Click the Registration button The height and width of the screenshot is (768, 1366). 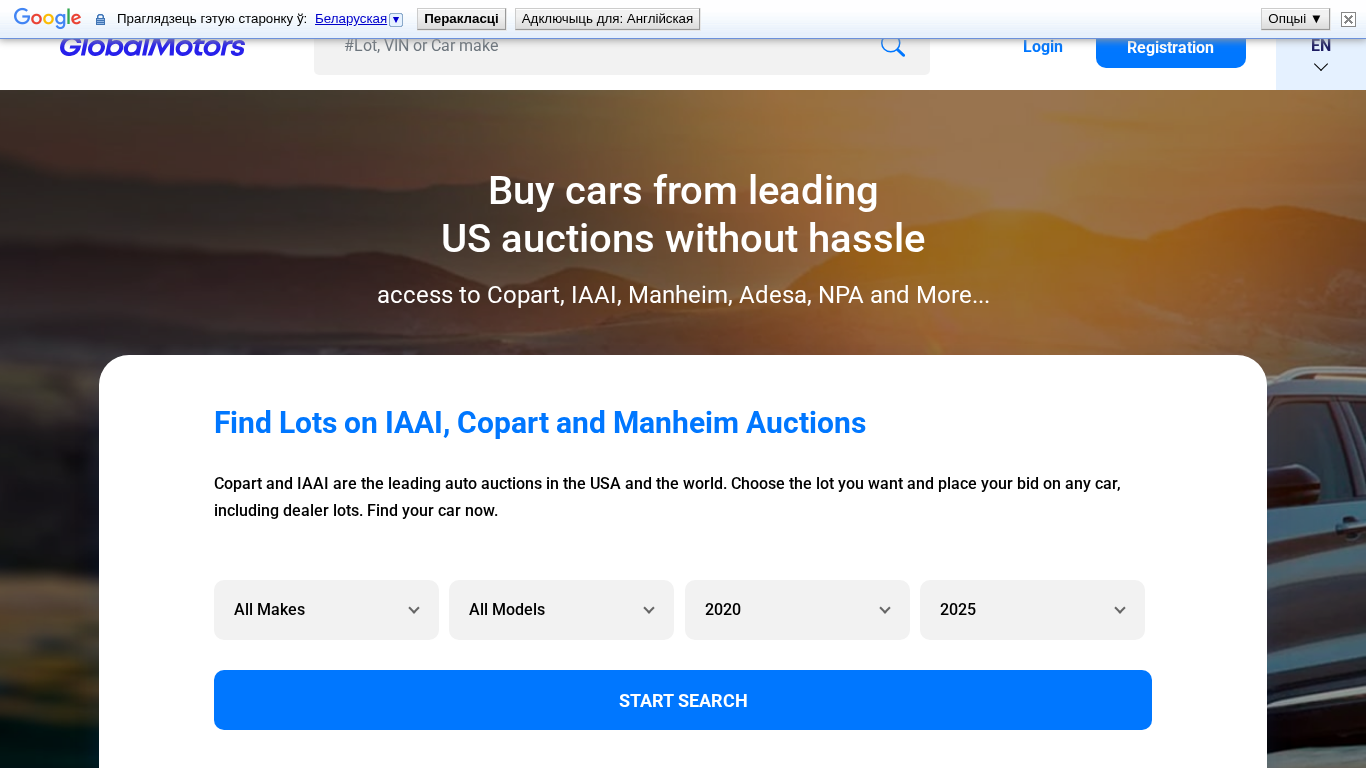point(1170,48)
